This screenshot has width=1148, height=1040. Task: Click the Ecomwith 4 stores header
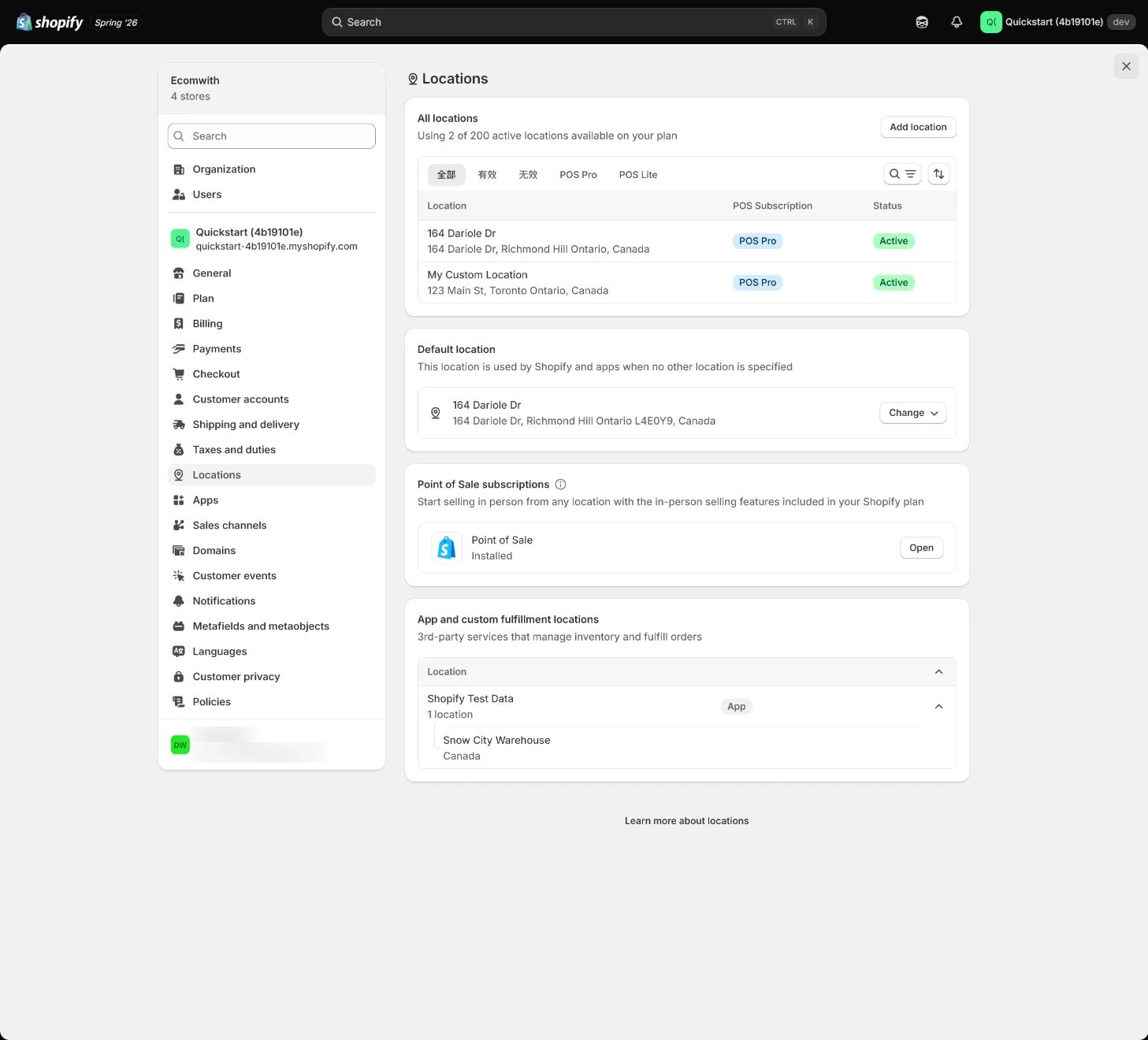(x=272, y=88)
